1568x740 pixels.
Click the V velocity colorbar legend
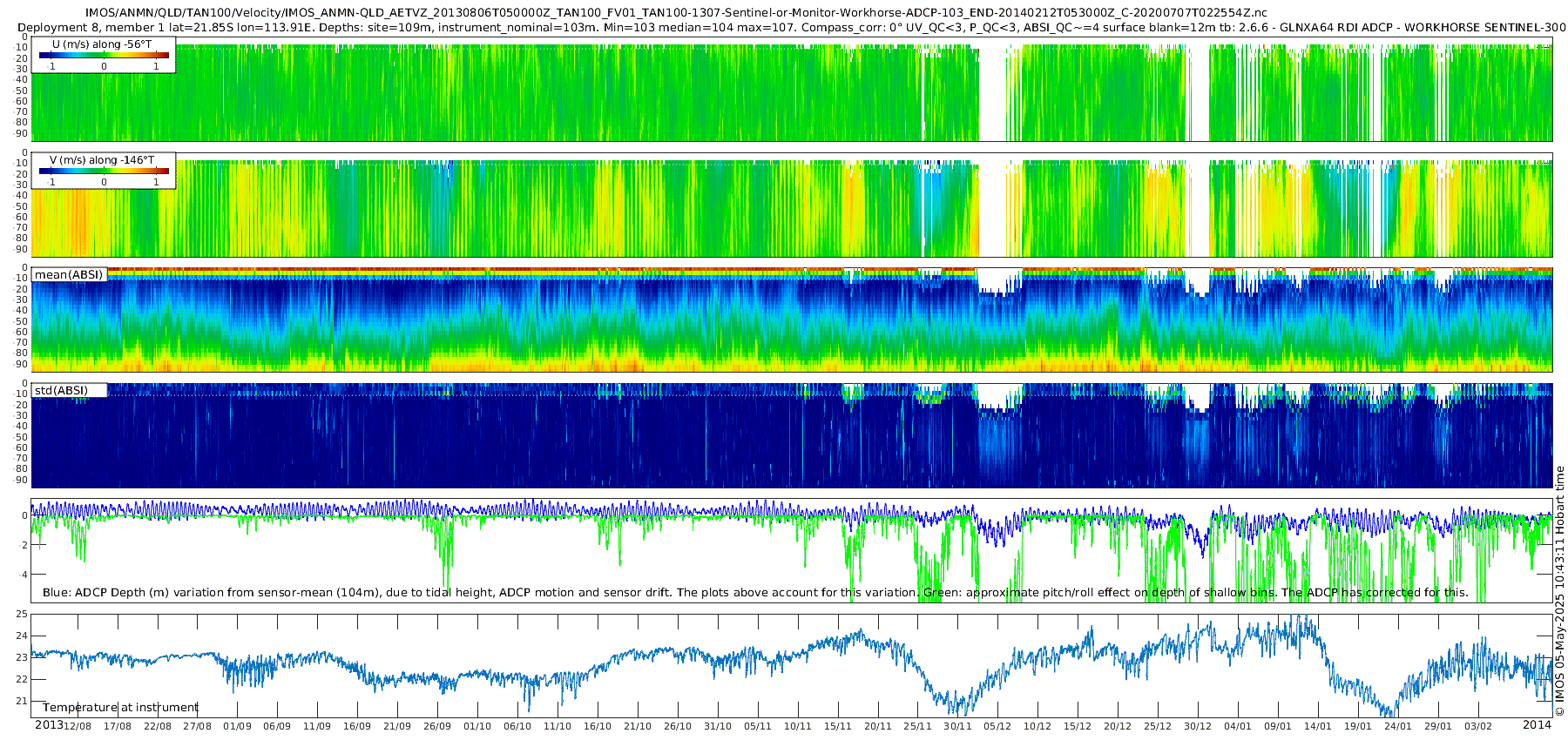(104, 171)
